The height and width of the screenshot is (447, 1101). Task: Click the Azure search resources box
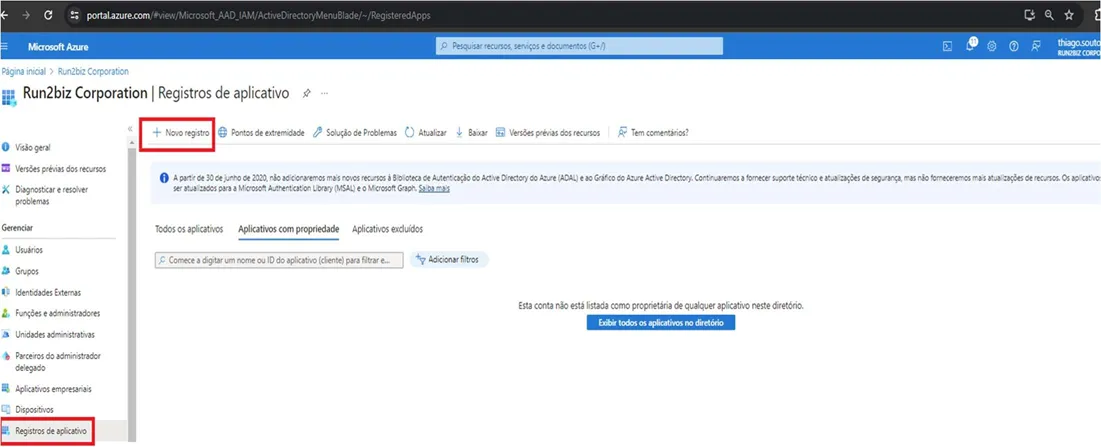click(579, 46)
